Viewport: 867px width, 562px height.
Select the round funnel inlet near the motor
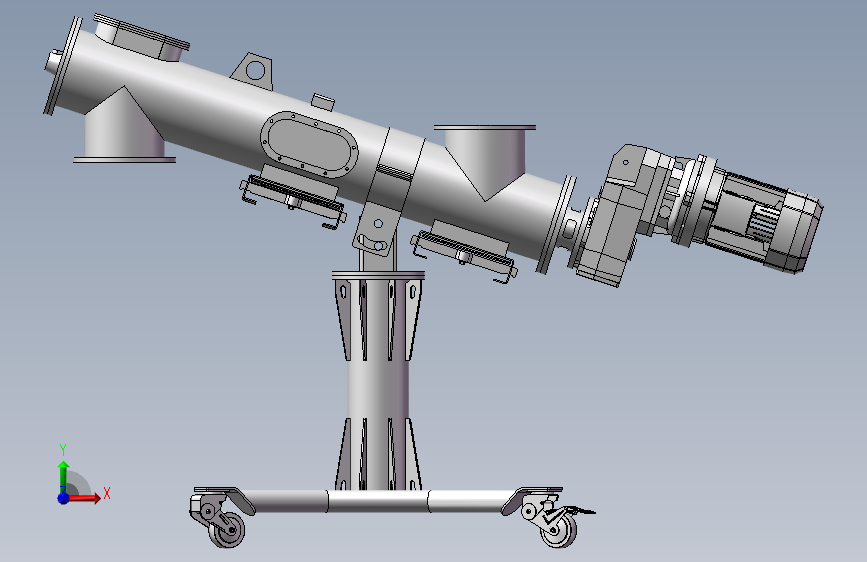[485, 158]
